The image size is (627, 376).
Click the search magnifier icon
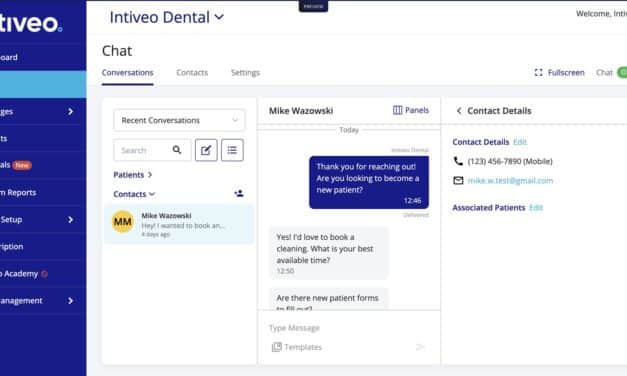pyautogui.click(x=177, y=150)
